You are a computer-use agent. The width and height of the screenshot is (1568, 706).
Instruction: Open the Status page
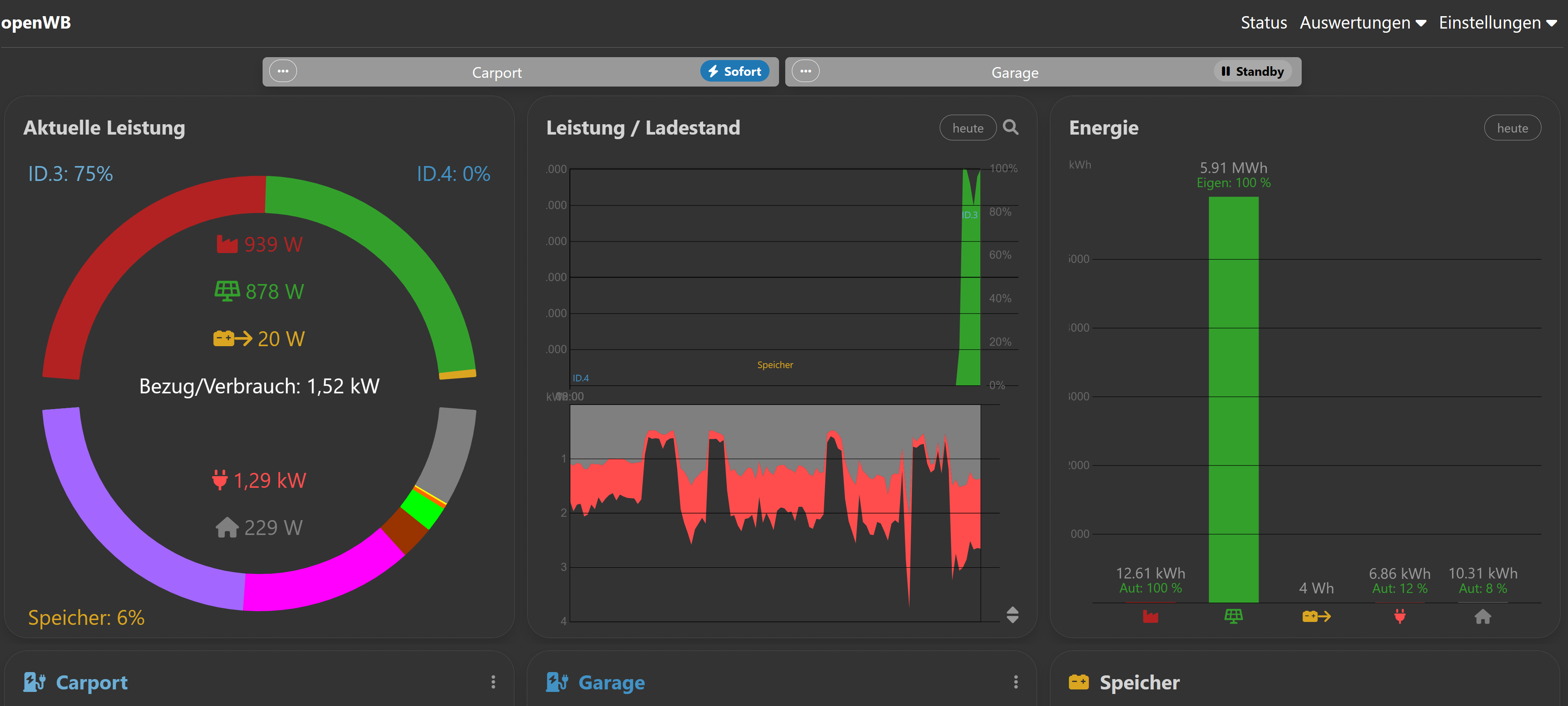tap(1264, 22)
